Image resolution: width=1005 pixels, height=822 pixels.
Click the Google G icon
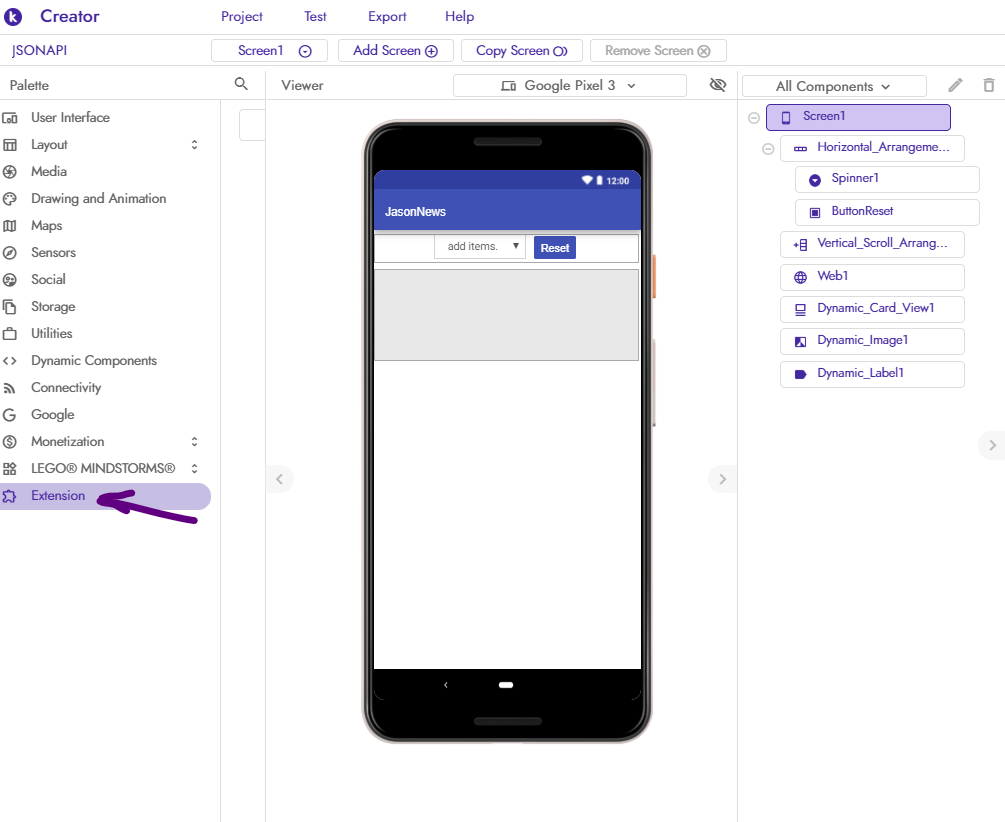click(x=10, y=415)
